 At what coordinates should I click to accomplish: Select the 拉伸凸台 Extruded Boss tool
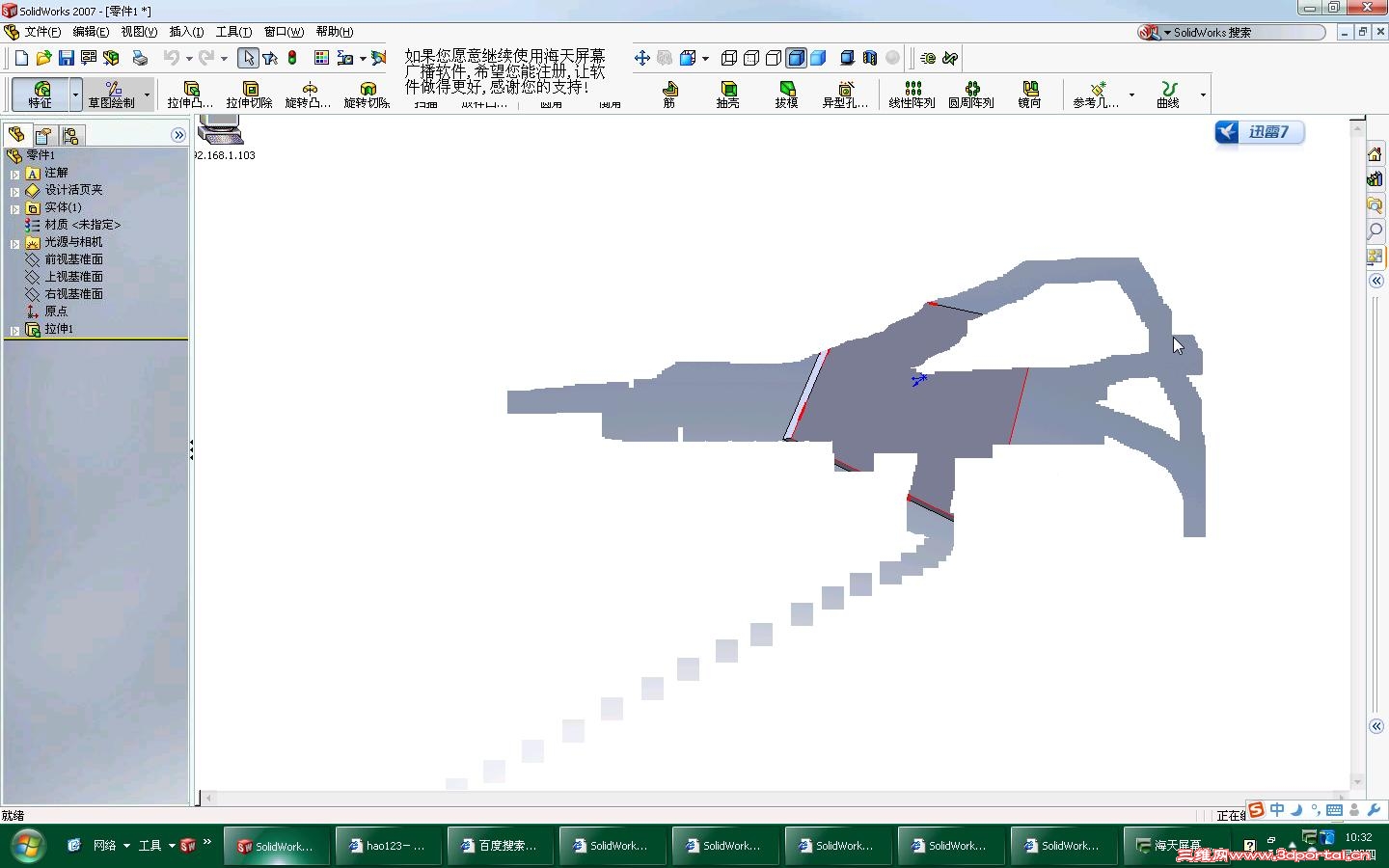tap(190, 95)
